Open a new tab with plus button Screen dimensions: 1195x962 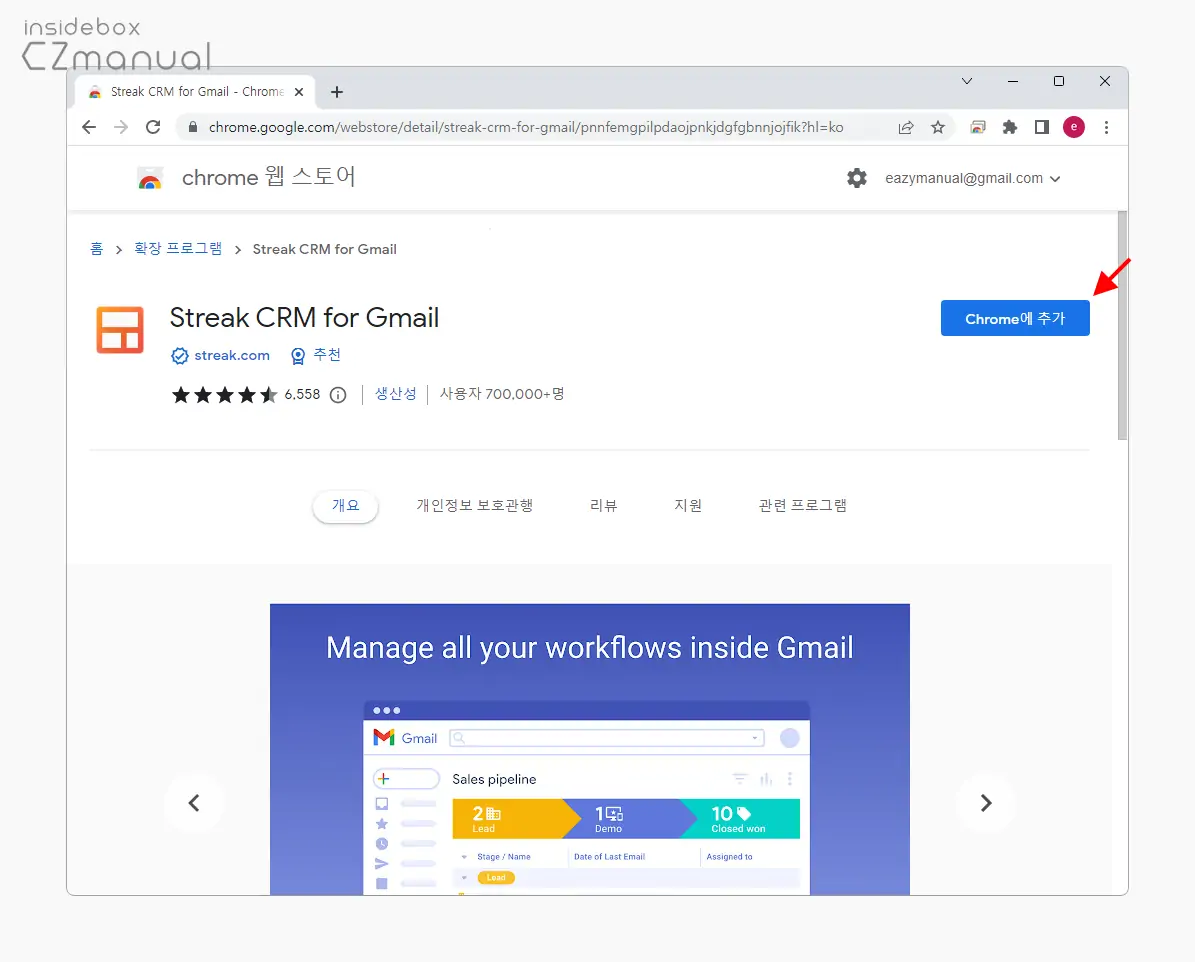click(x=337, y=92)
